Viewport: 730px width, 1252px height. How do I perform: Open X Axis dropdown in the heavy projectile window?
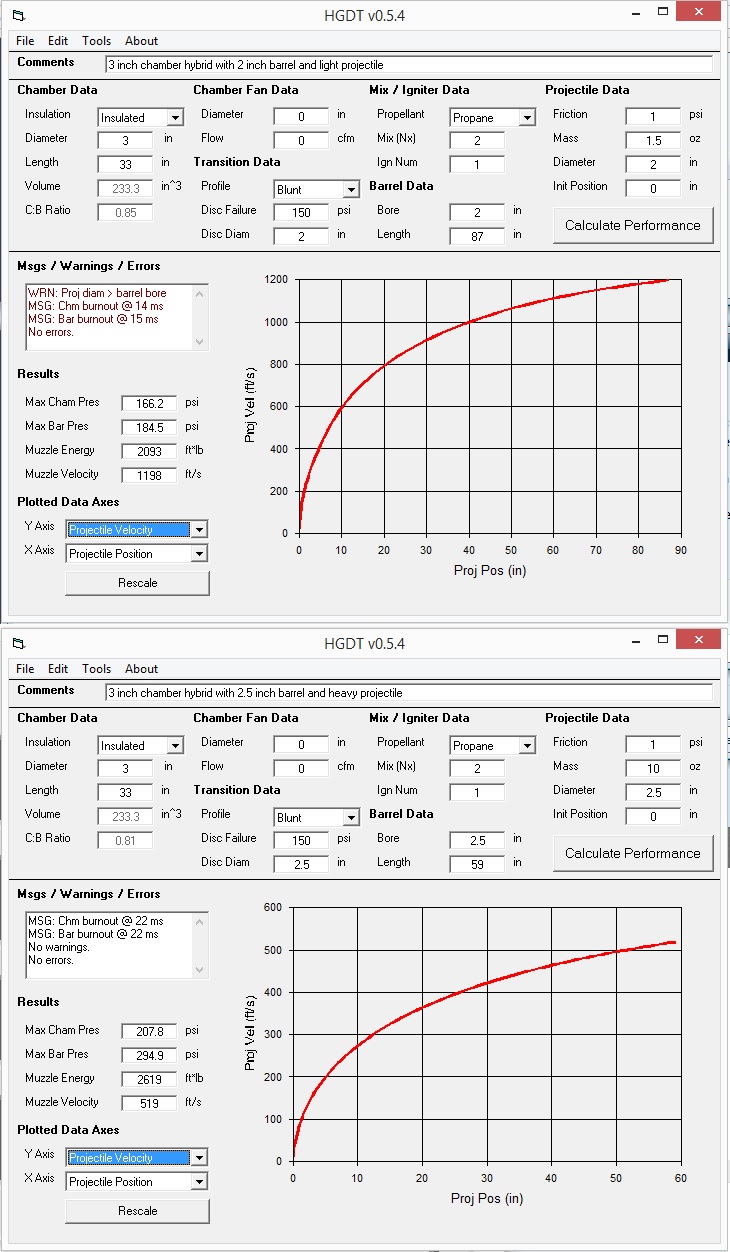[x=199, y=1182]
